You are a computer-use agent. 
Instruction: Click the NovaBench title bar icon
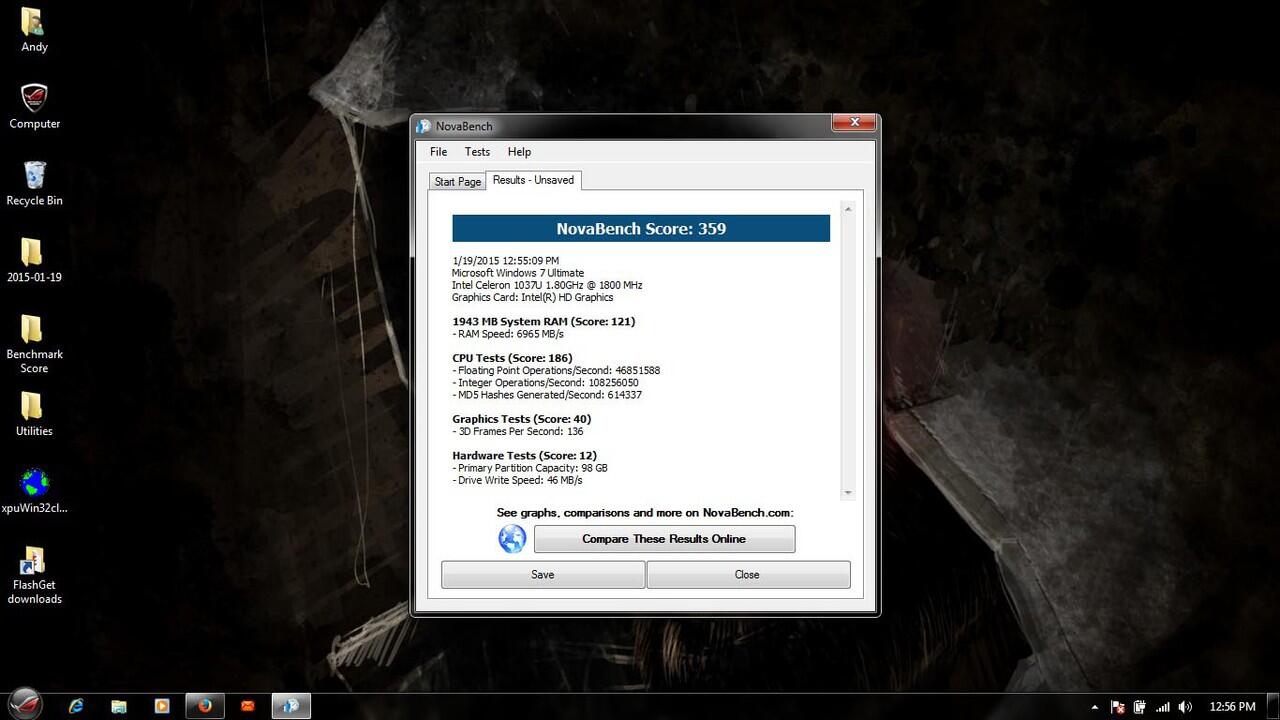click(424, 126)
